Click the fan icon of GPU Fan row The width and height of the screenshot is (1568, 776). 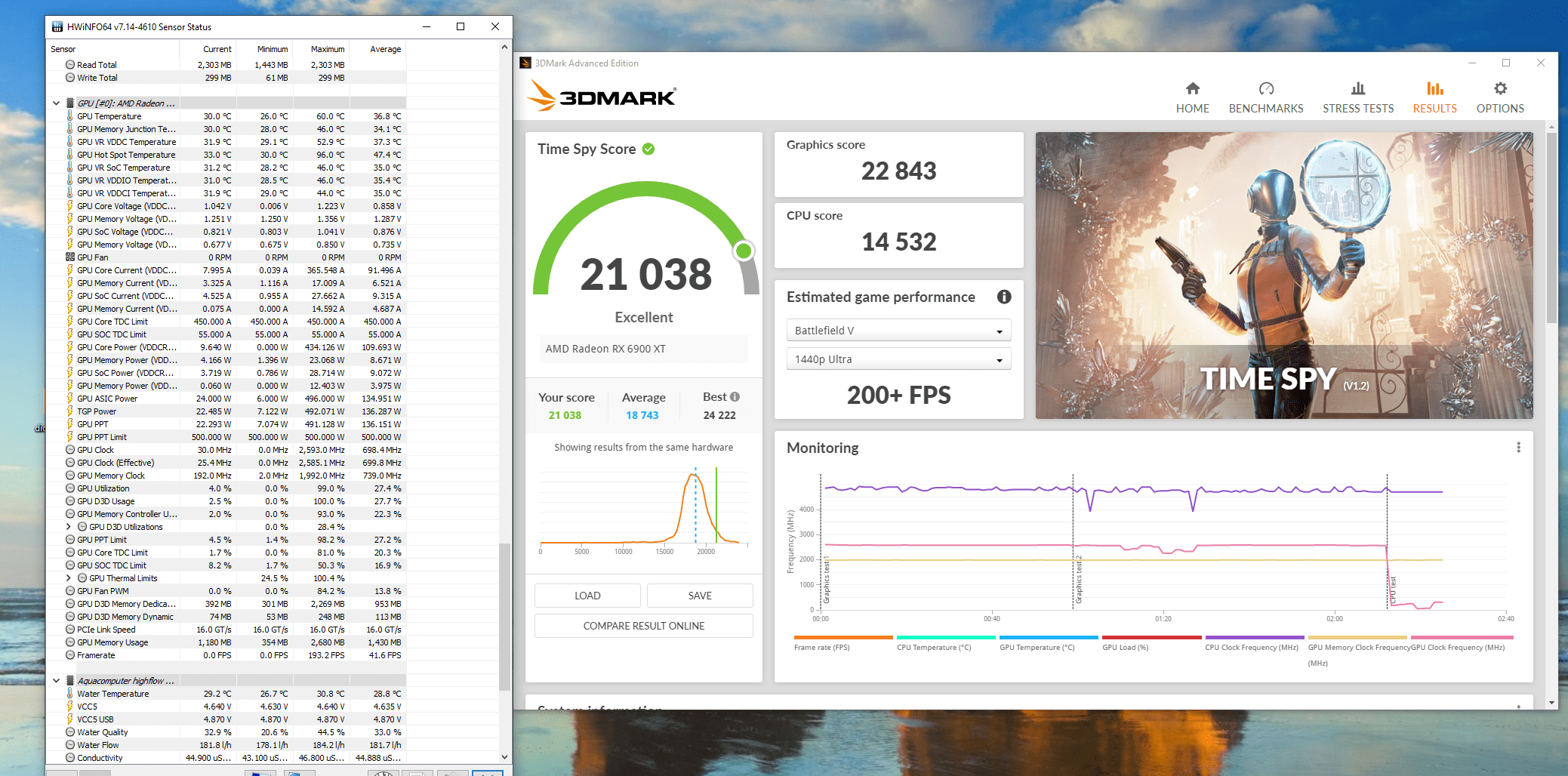coord(70,257)
